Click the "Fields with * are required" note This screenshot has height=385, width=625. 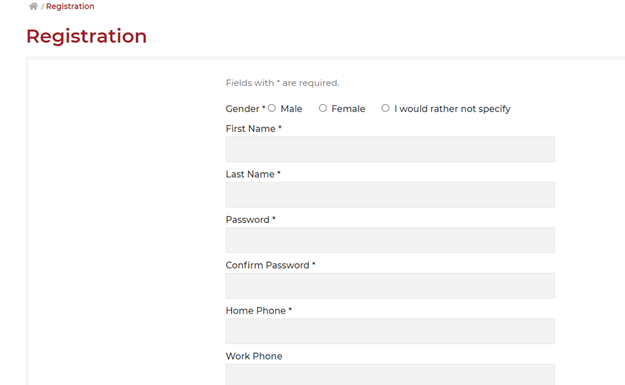282,83
